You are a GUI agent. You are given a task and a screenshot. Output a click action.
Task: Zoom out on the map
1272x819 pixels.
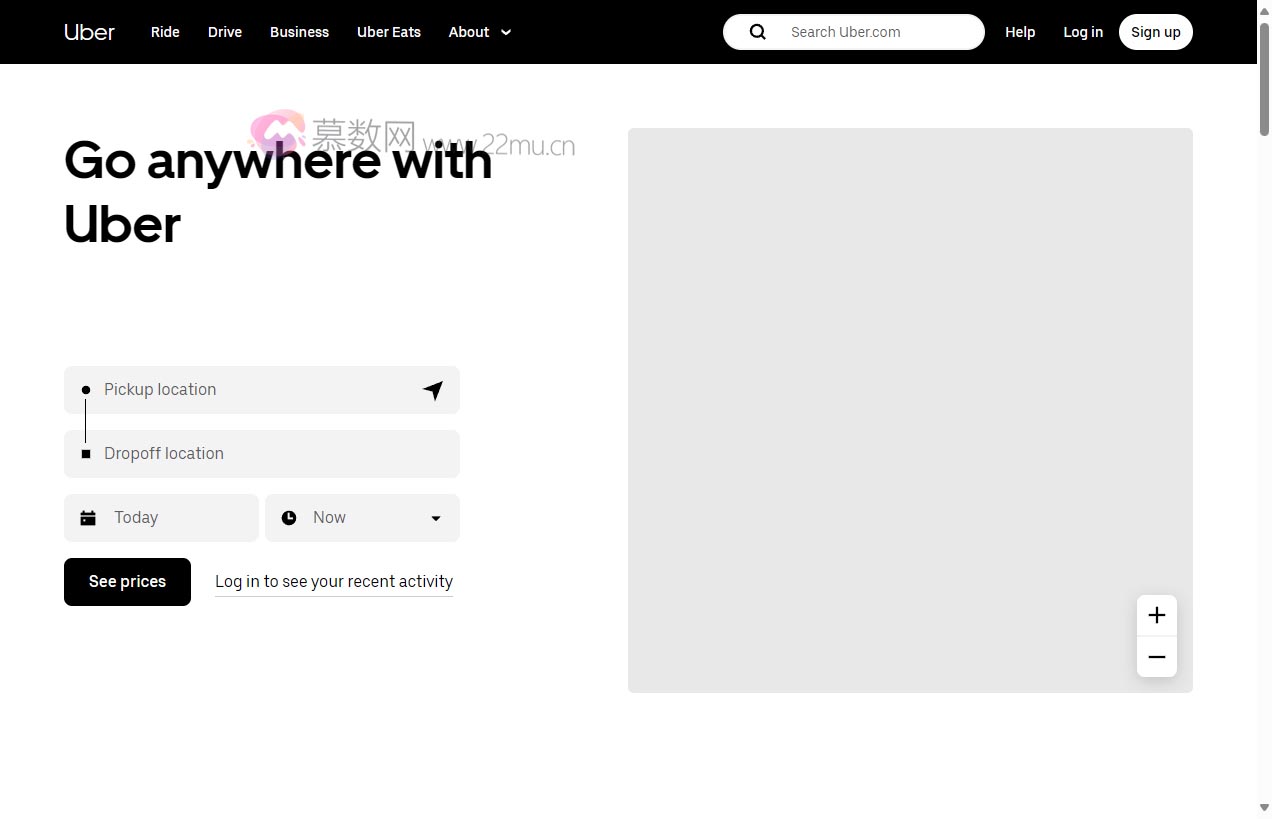point(1156,657)
